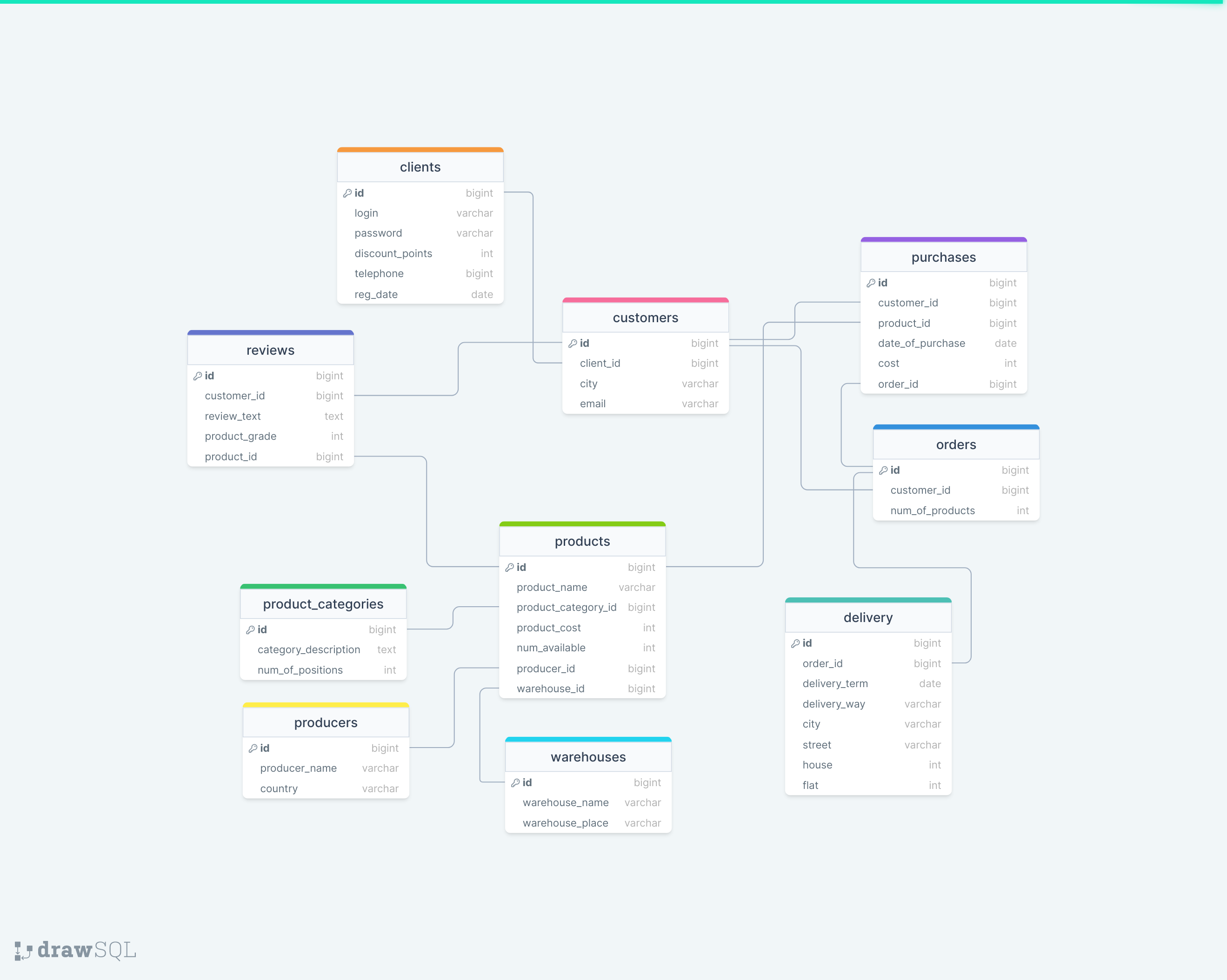
Task: Click delivery_term in delivery table
Action: [x=868, y=684]
